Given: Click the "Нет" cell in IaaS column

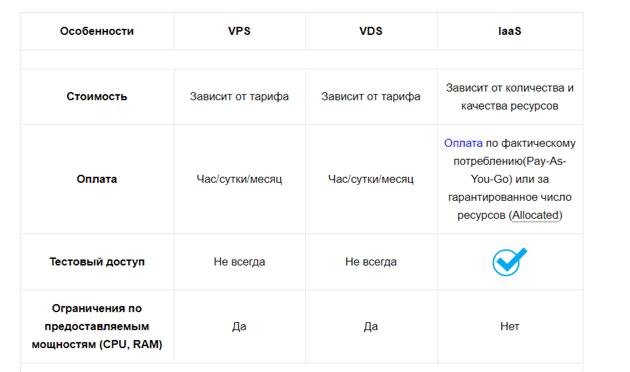Looking at the screenshot, I should tap(509, 326).
